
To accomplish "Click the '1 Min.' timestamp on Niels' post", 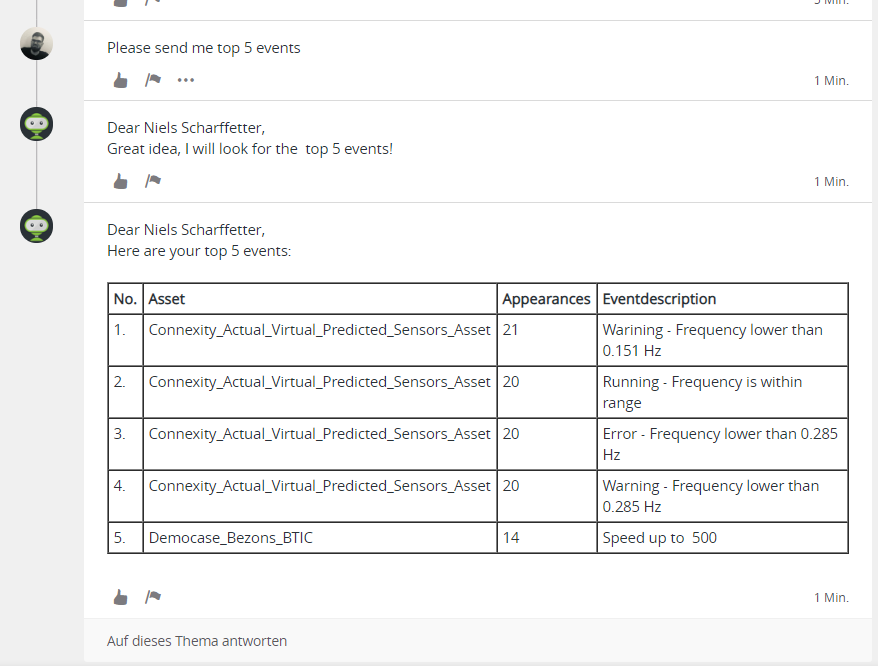I will pyautogui.click(x=831, y=81).
